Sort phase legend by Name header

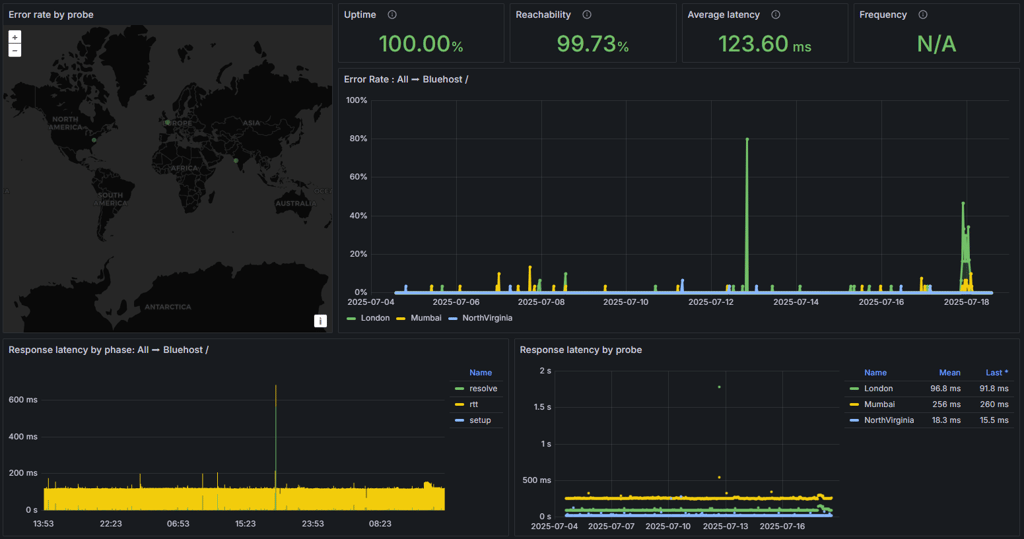pyautogui.click(x=481, y=372)
